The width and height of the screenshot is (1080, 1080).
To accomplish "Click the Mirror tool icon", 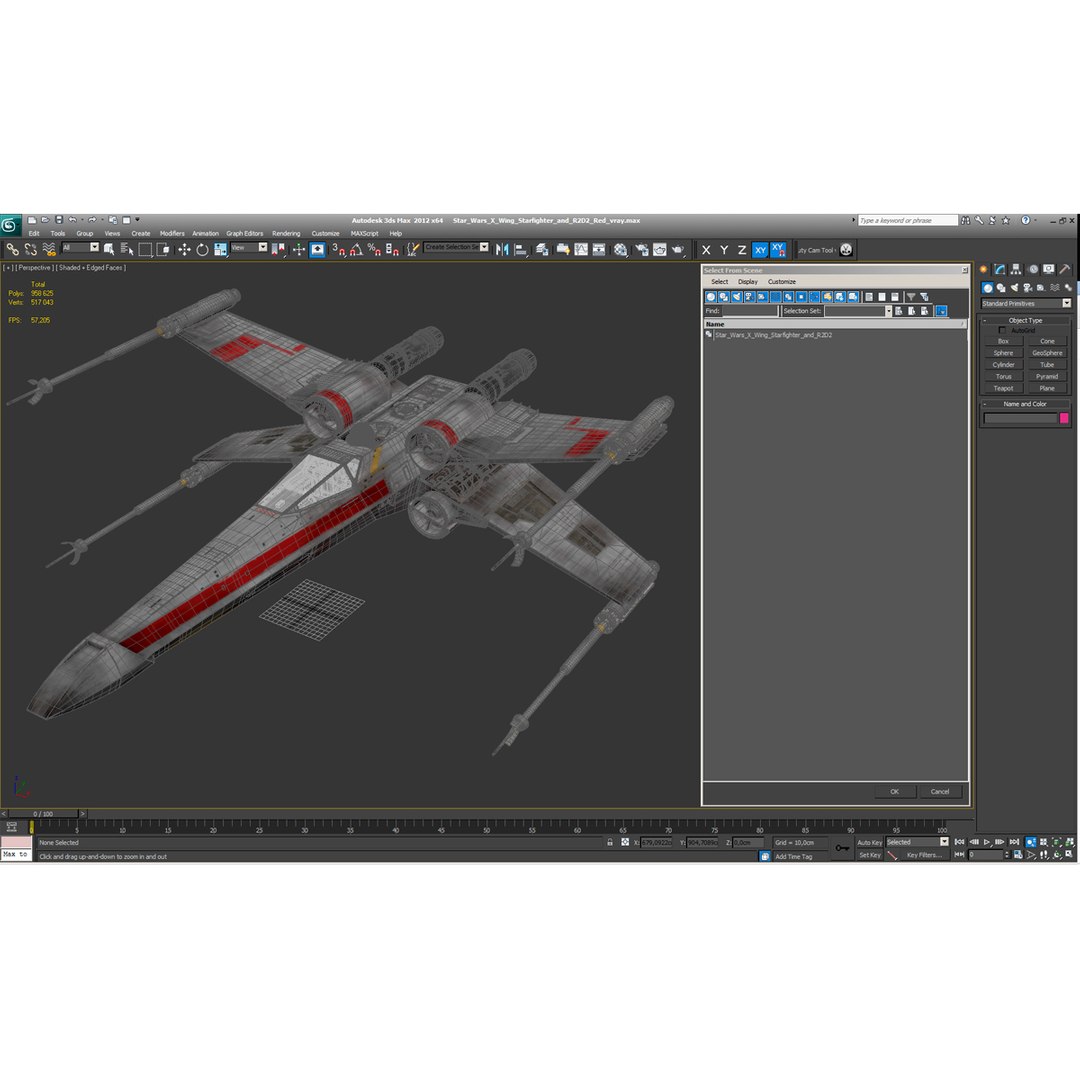I will (x=502, y=249).
